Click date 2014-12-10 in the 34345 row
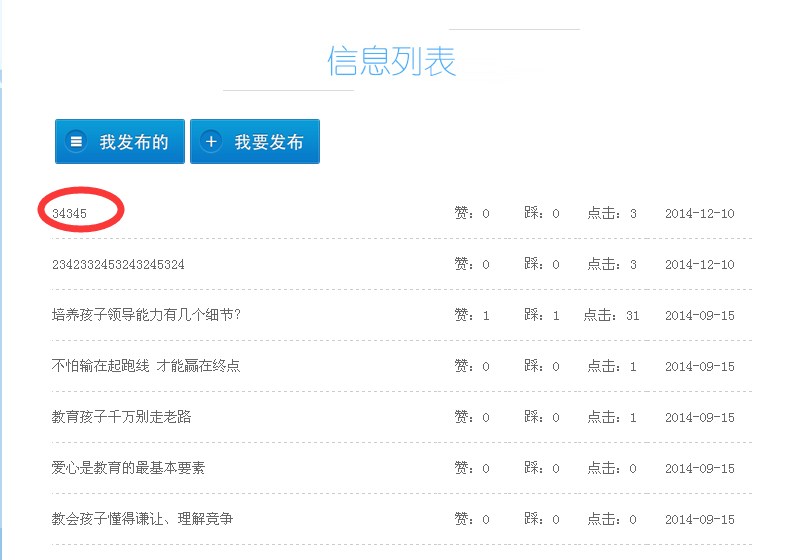 click(x=699, y=213)
